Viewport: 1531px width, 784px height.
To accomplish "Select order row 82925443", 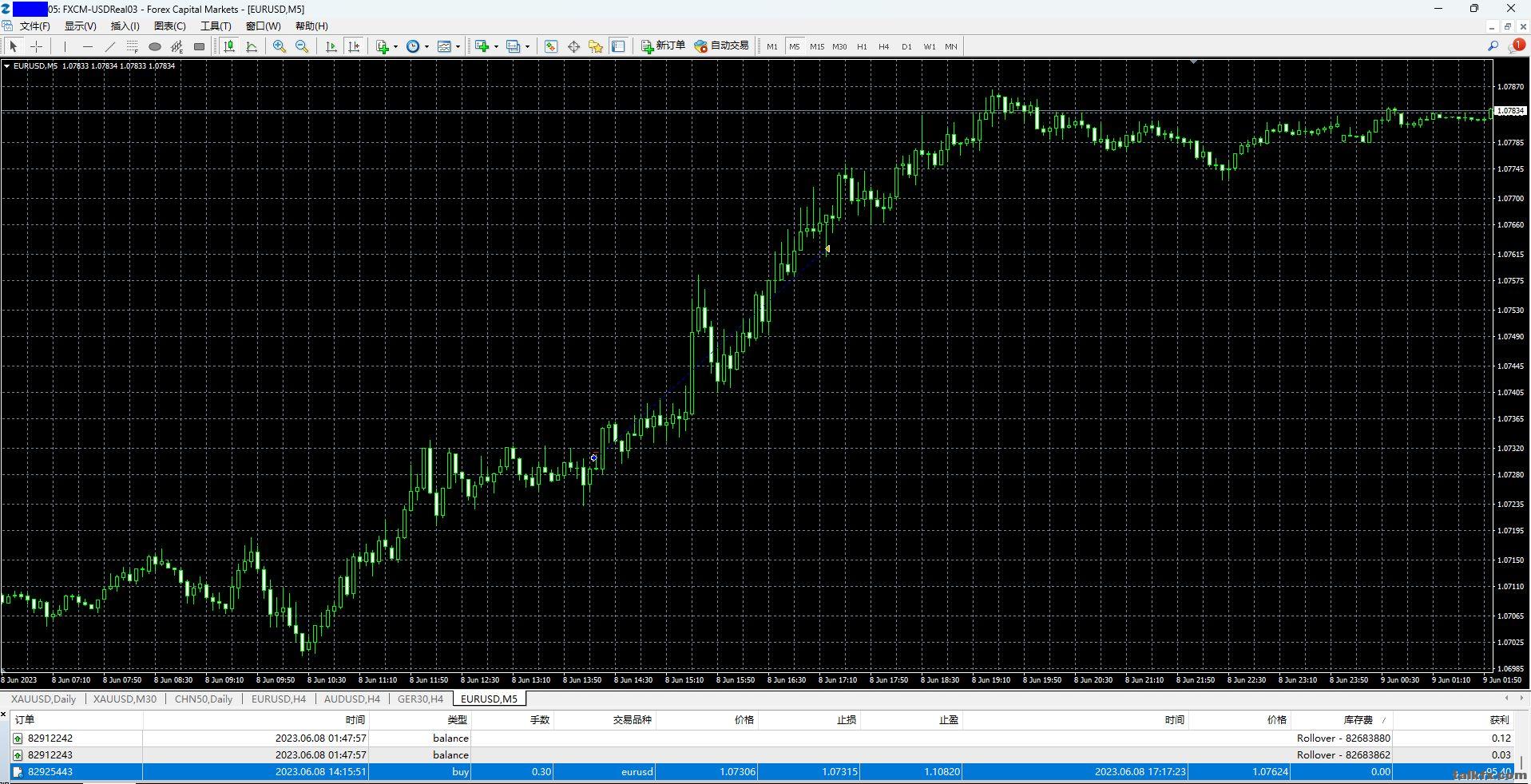I will pyautogui.click(x=763, y=772).
